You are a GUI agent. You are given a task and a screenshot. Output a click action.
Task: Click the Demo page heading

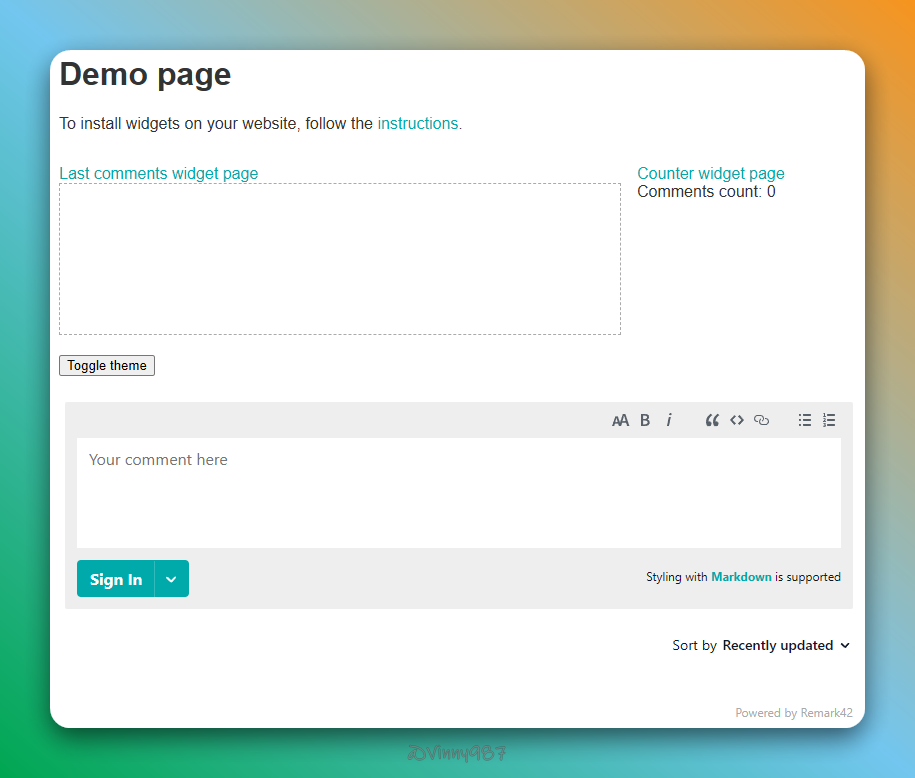point(146,74)
